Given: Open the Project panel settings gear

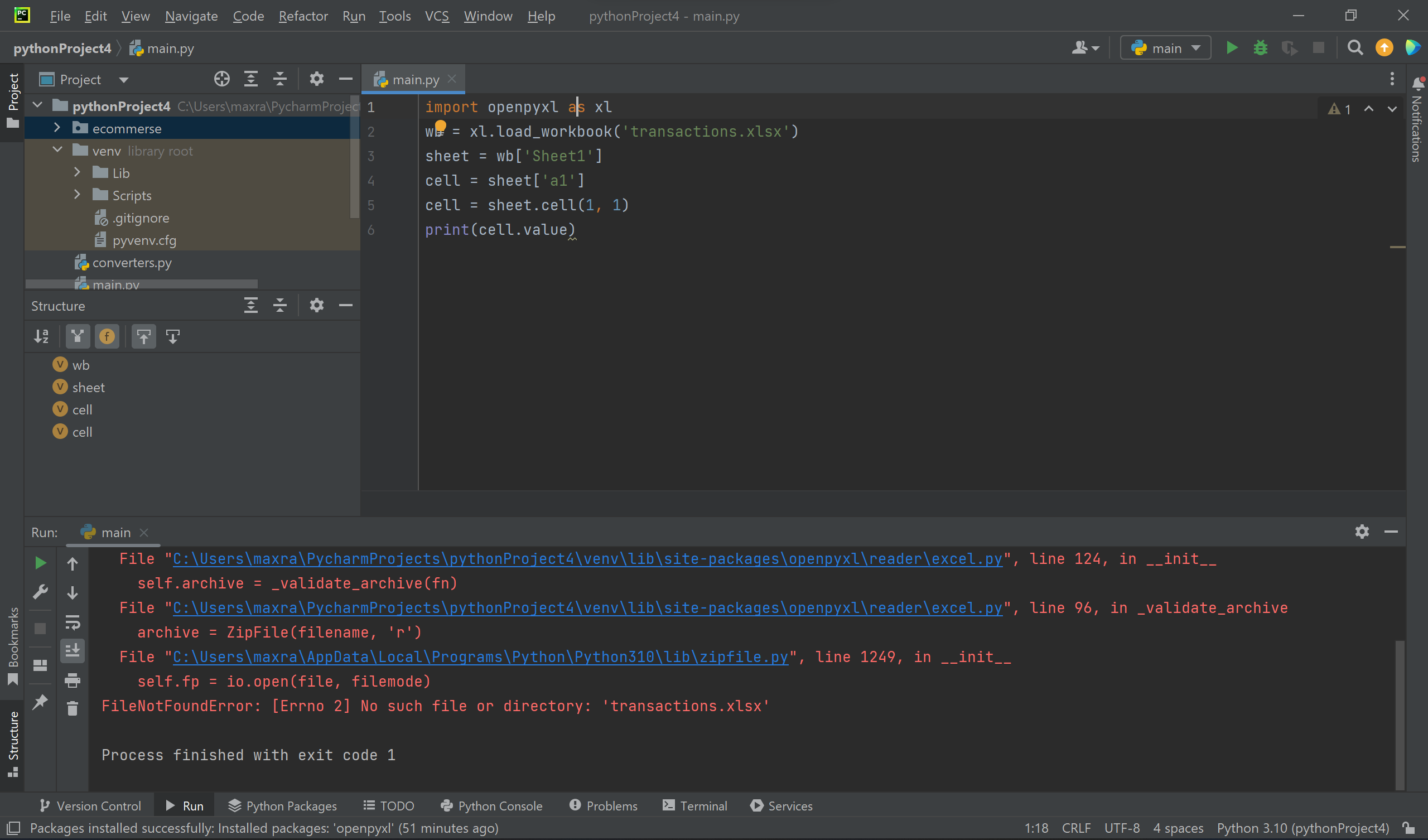Looking at the screenshot, I should click(317, 79).
